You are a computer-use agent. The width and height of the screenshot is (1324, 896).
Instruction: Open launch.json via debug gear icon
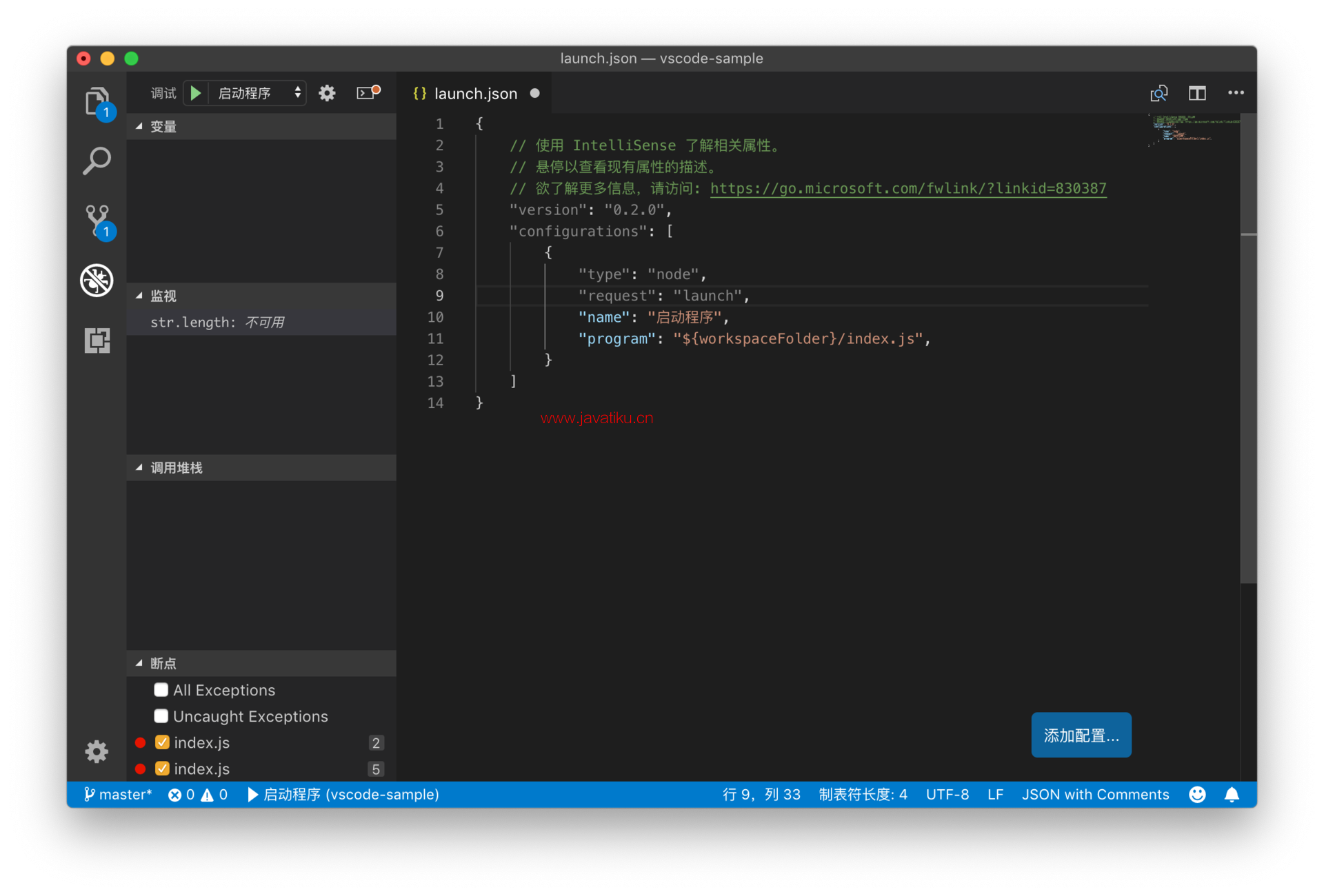pyautogui.click(x=327, y=93)
